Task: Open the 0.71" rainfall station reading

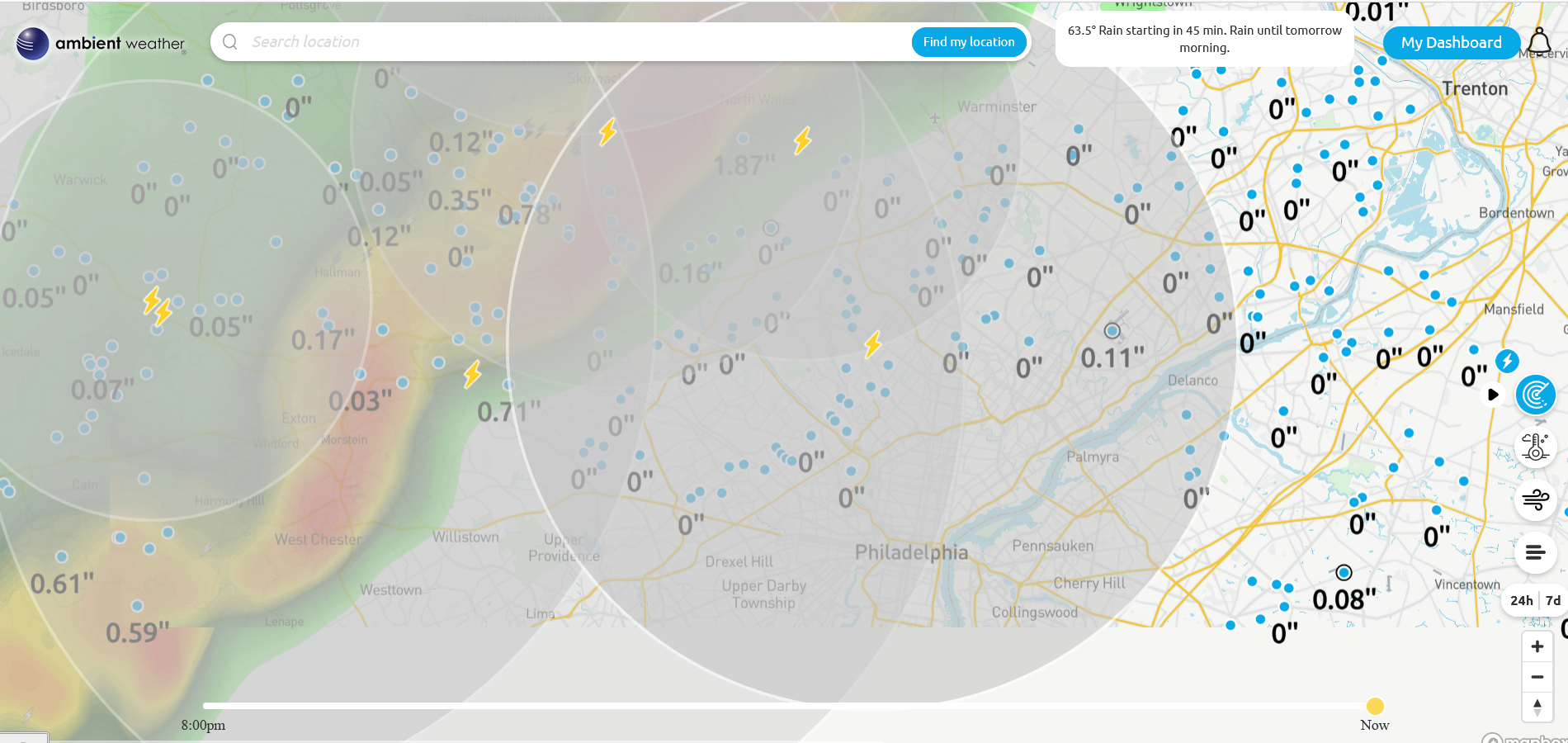Action: coord(509,411)
